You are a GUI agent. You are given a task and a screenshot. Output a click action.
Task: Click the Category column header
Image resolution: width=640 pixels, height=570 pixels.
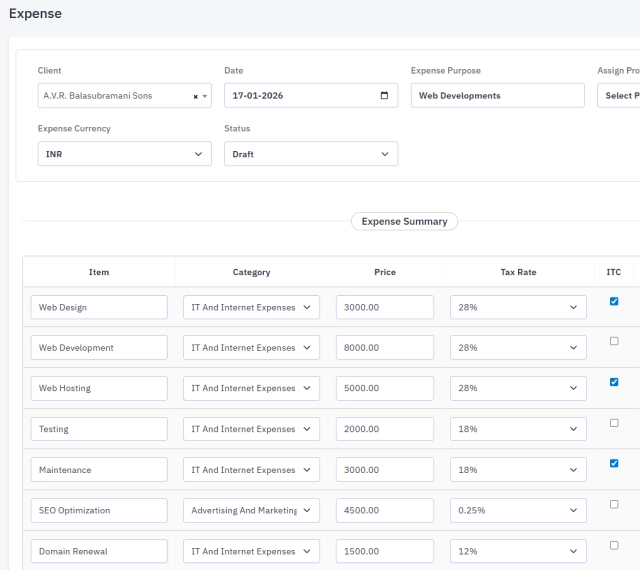(x=251, y=272)
